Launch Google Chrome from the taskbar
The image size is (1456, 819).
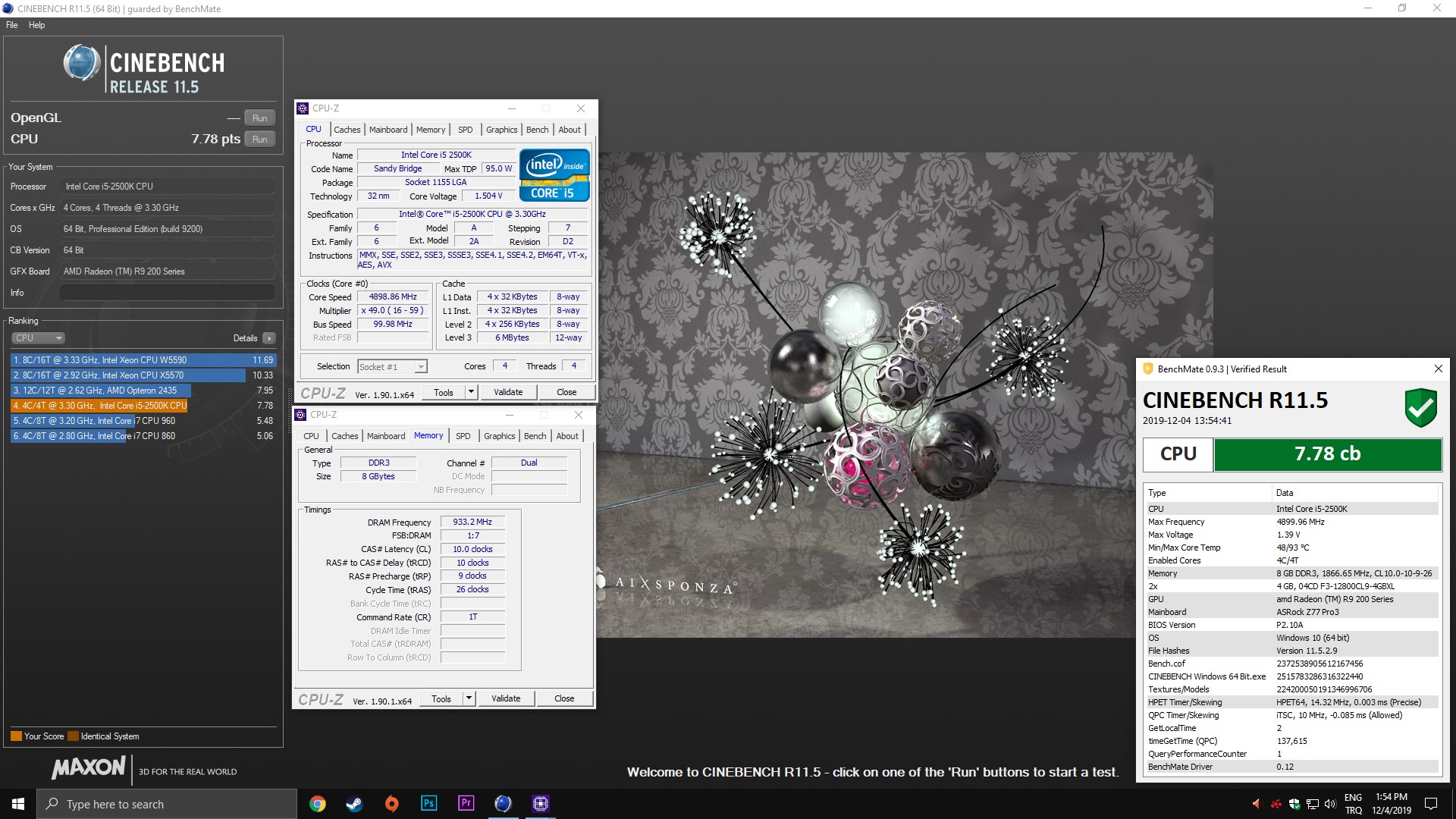point(318,804)
